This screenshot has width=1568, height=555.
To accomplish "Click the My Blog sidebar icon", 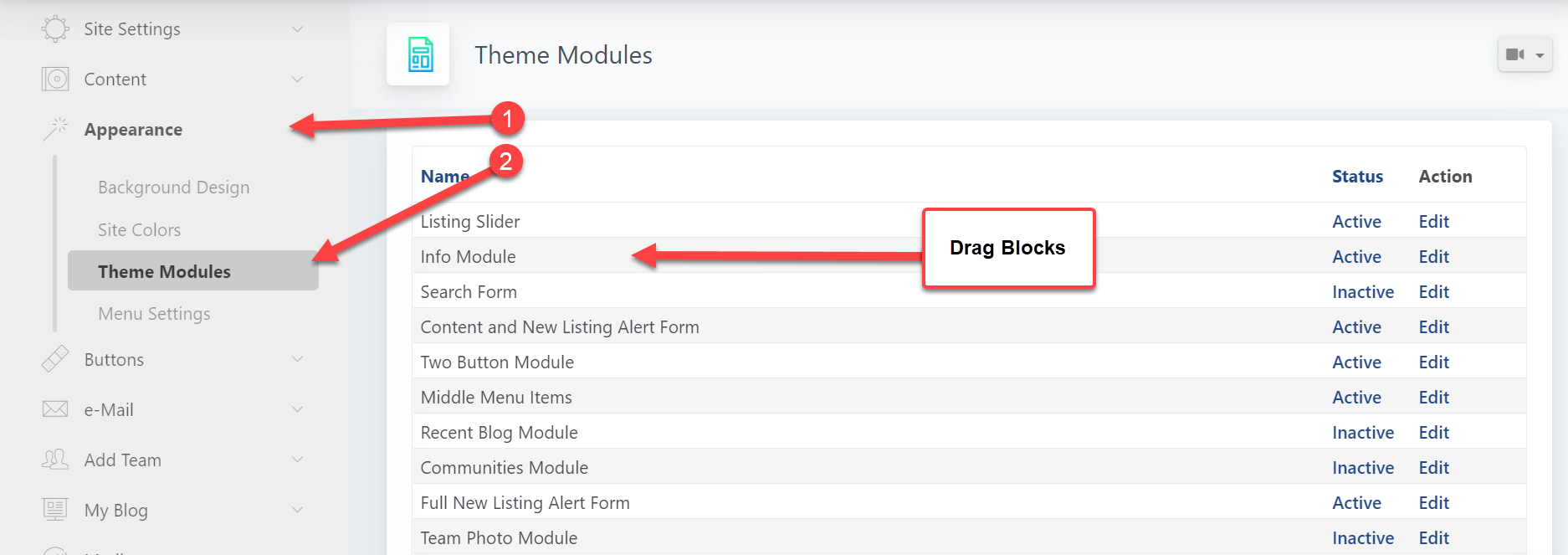I will tap(55, 510).
